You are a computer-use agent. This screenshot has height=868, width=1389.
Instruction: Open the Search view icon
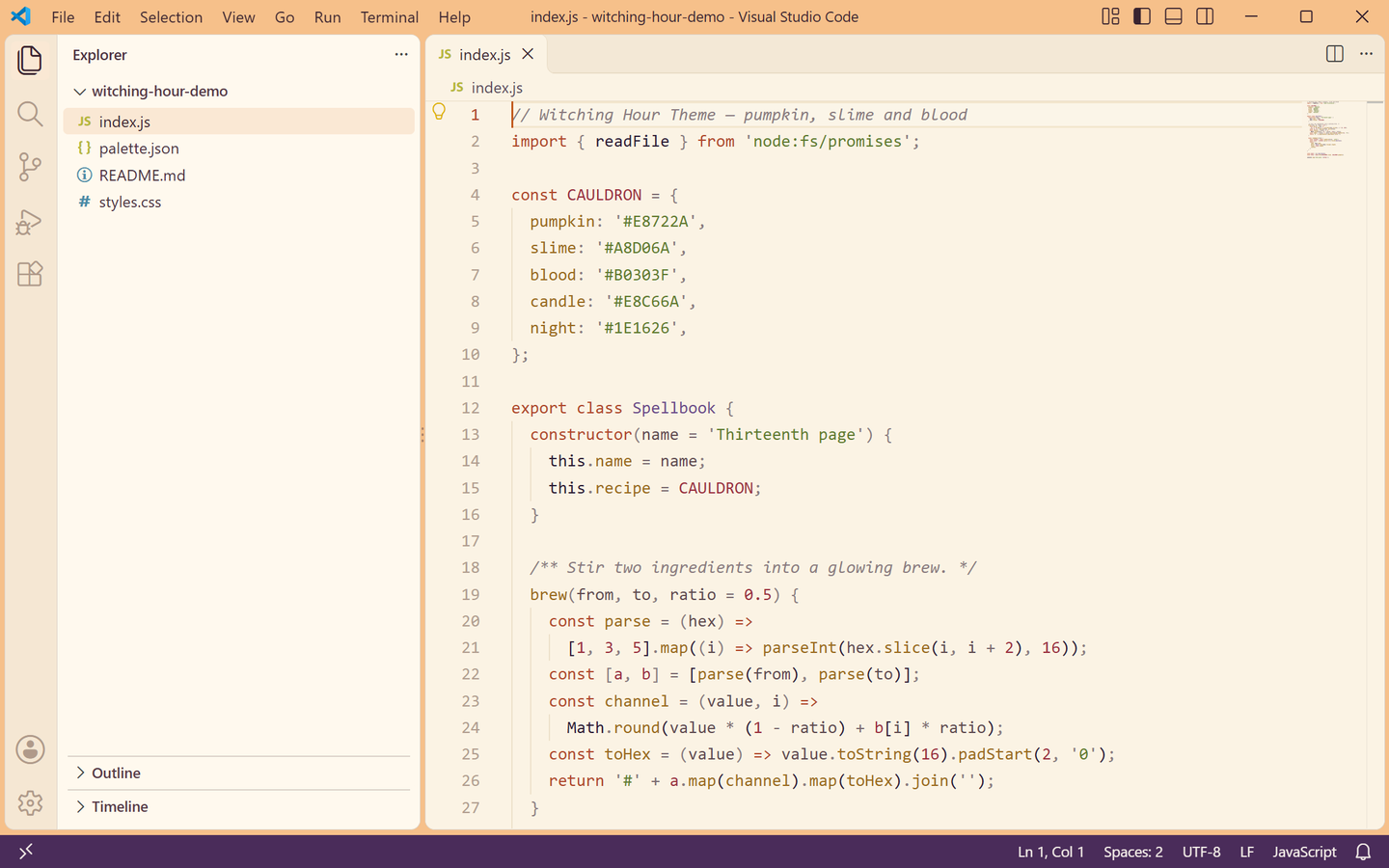(30, 114)
